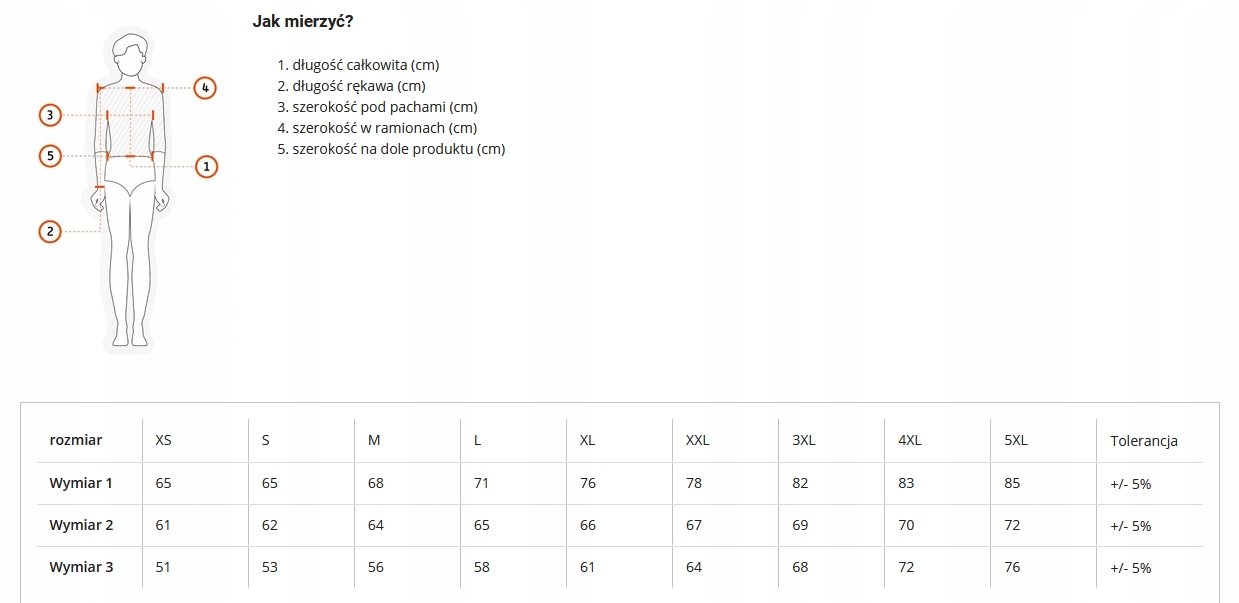Click the circled number 3 marker on the diagram
Viewport: 1239px width, 603px height.
click(x=50, y=115)
